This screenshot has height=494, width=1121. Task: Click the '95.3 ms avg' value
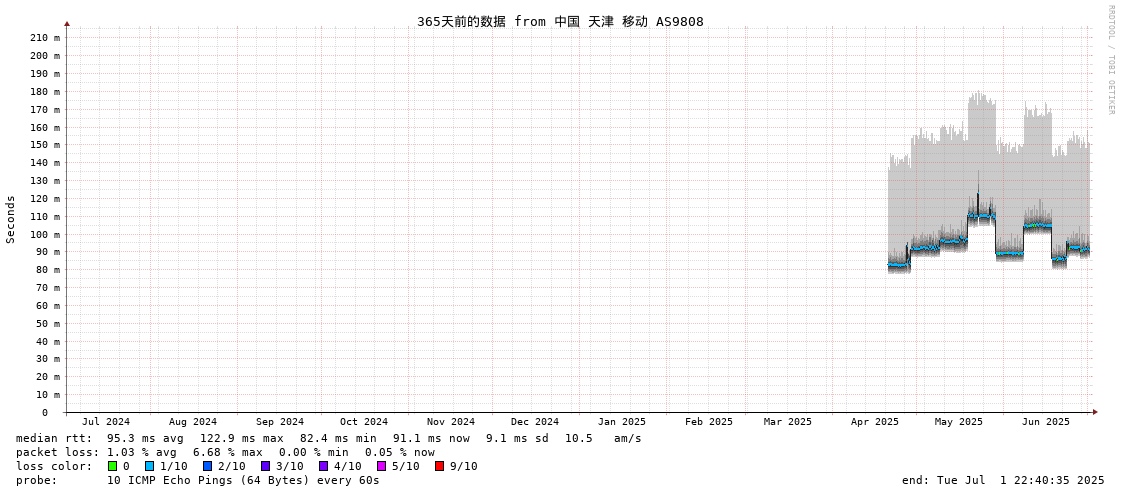pyautogui.click(x=144, y=438)
